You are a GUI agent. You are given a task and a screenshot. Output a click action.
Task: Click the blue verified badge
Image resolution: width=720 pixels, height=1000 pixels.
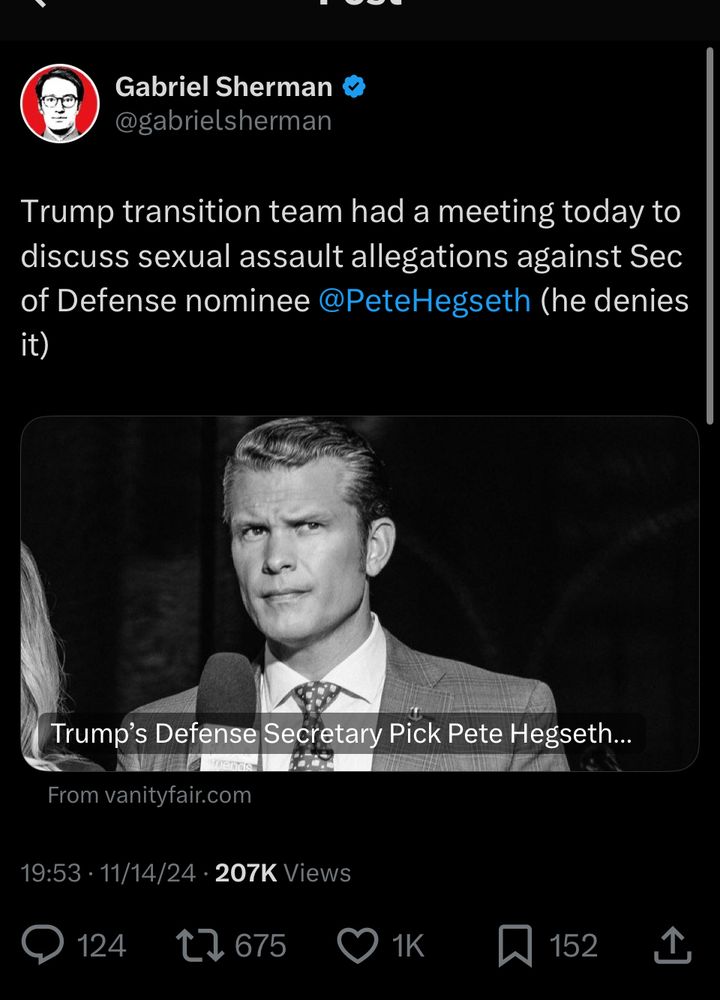click(354, 86)
